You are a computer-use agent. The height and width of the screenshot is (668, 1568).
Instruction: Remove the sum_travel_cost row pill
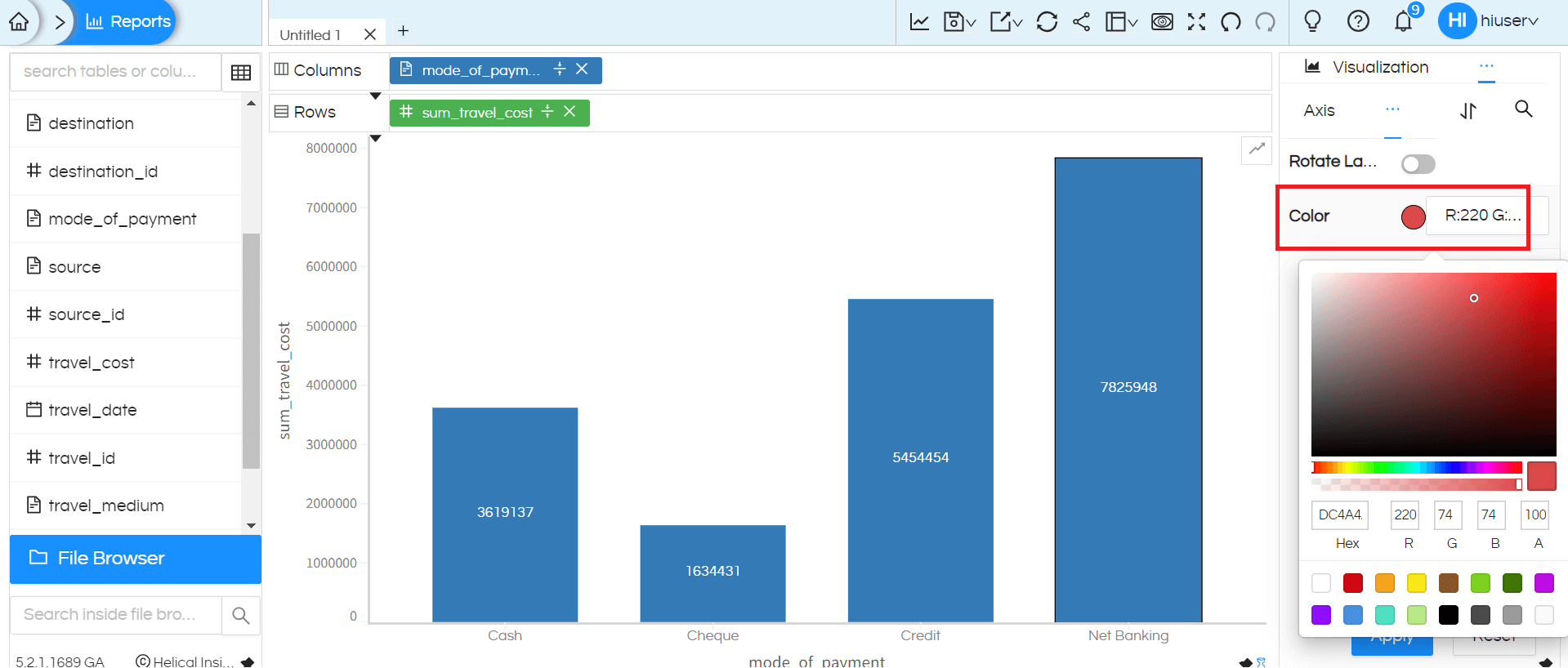[x=570, y=112]
